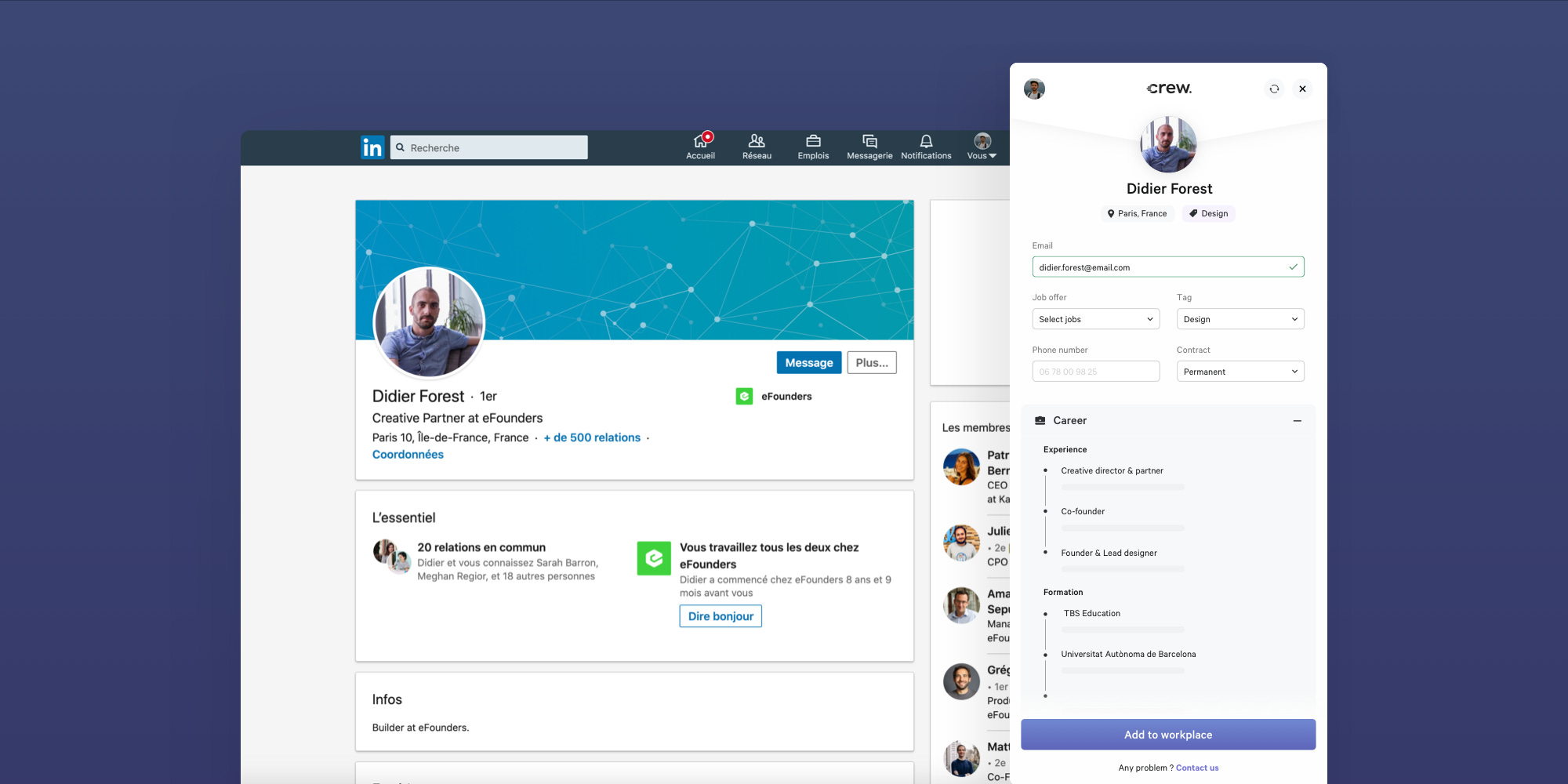Open Julie... CPO member avatar in sidebar
This screenshot has height=784, width=1568.
click(961, 543)
